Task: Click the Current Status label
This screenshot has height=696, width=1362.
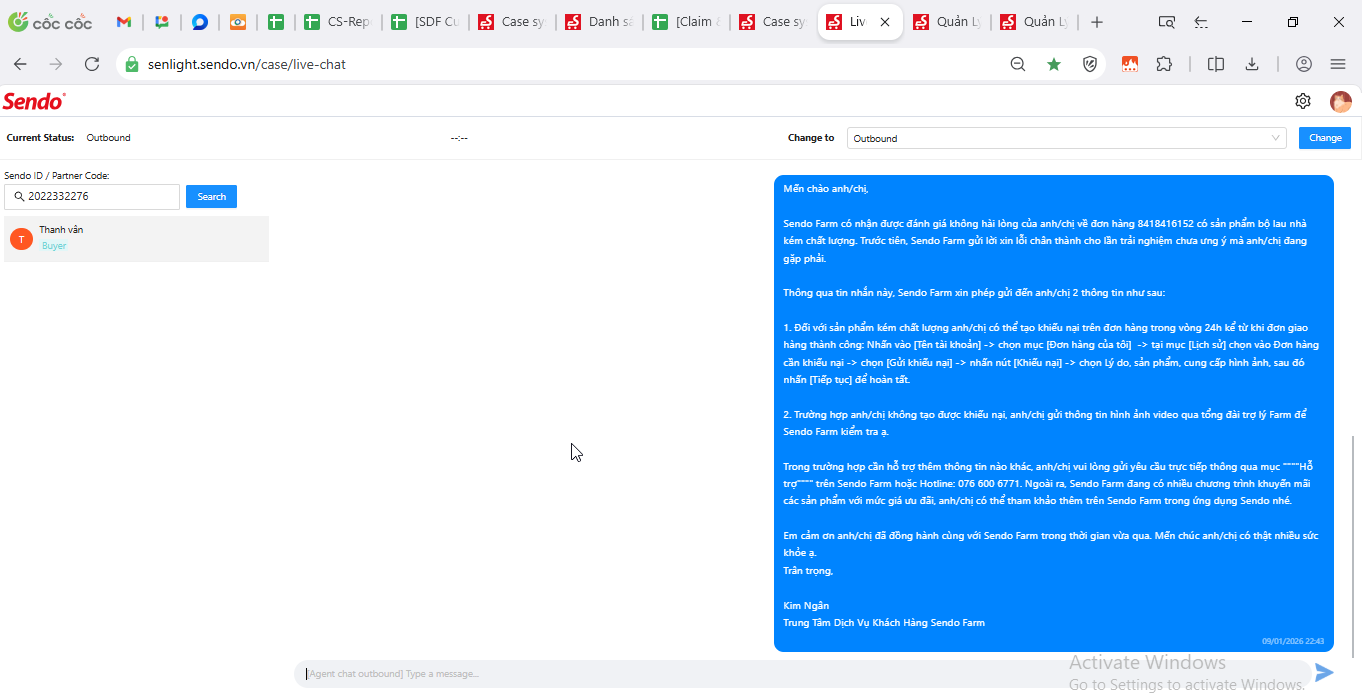Action: click(40, 138)
